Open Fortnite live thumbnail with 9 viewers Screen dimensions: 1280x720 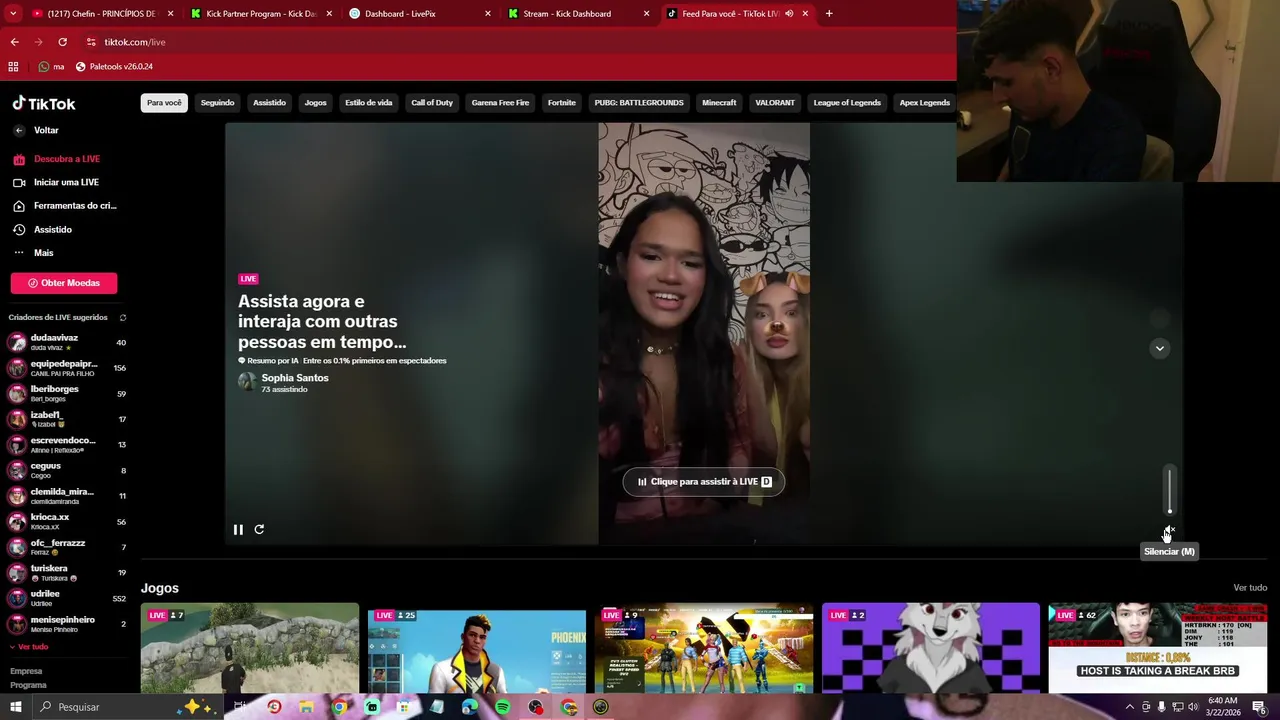[704, 648]
